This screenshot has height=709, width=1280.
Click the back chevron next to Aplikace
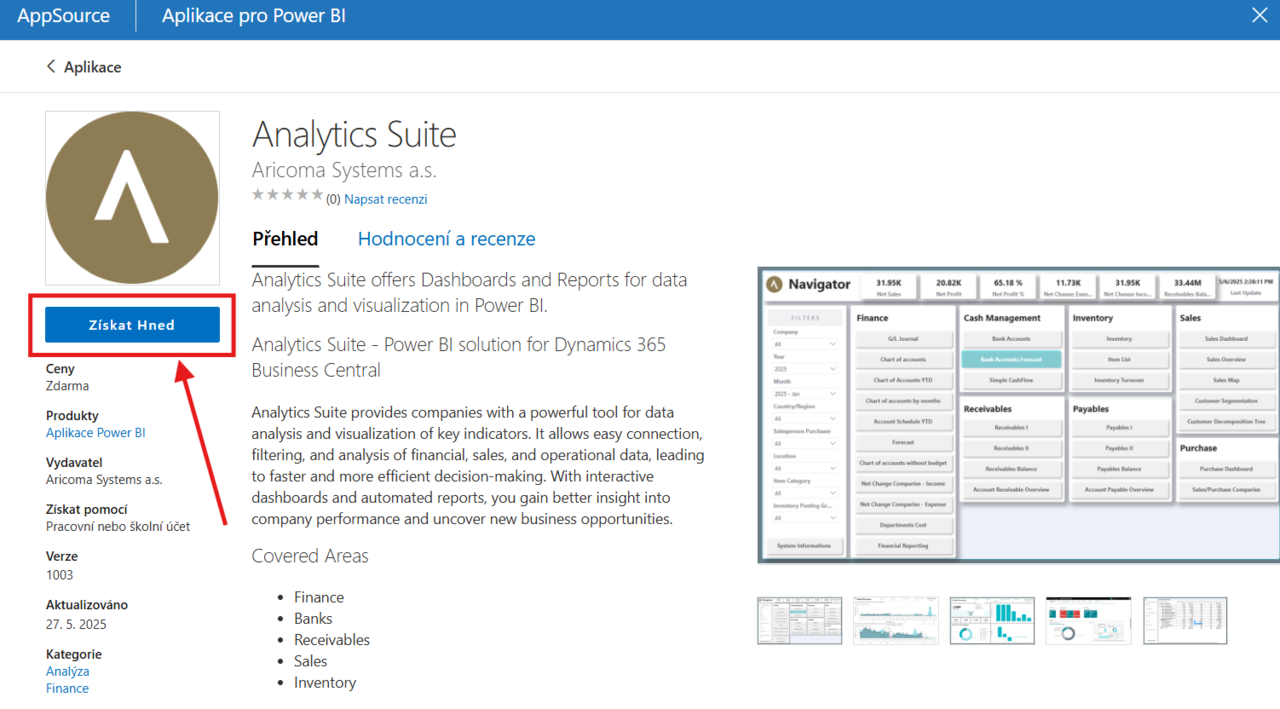51,67
